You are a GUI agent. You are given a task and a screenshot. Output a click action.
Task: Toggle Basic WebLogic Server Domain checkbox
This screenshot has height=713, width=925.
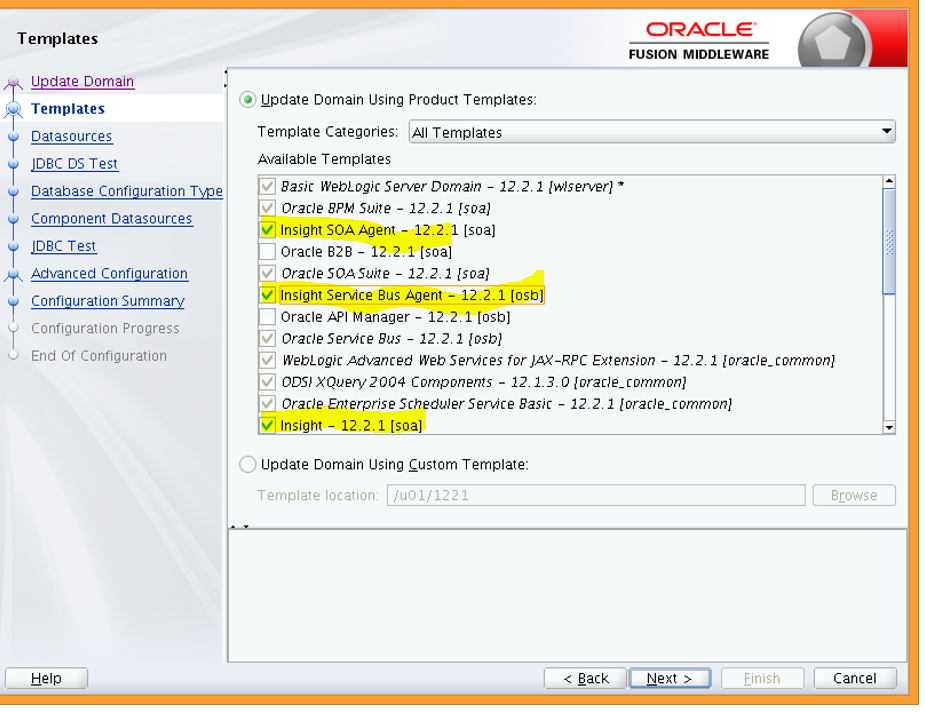(x=267, y=186)
